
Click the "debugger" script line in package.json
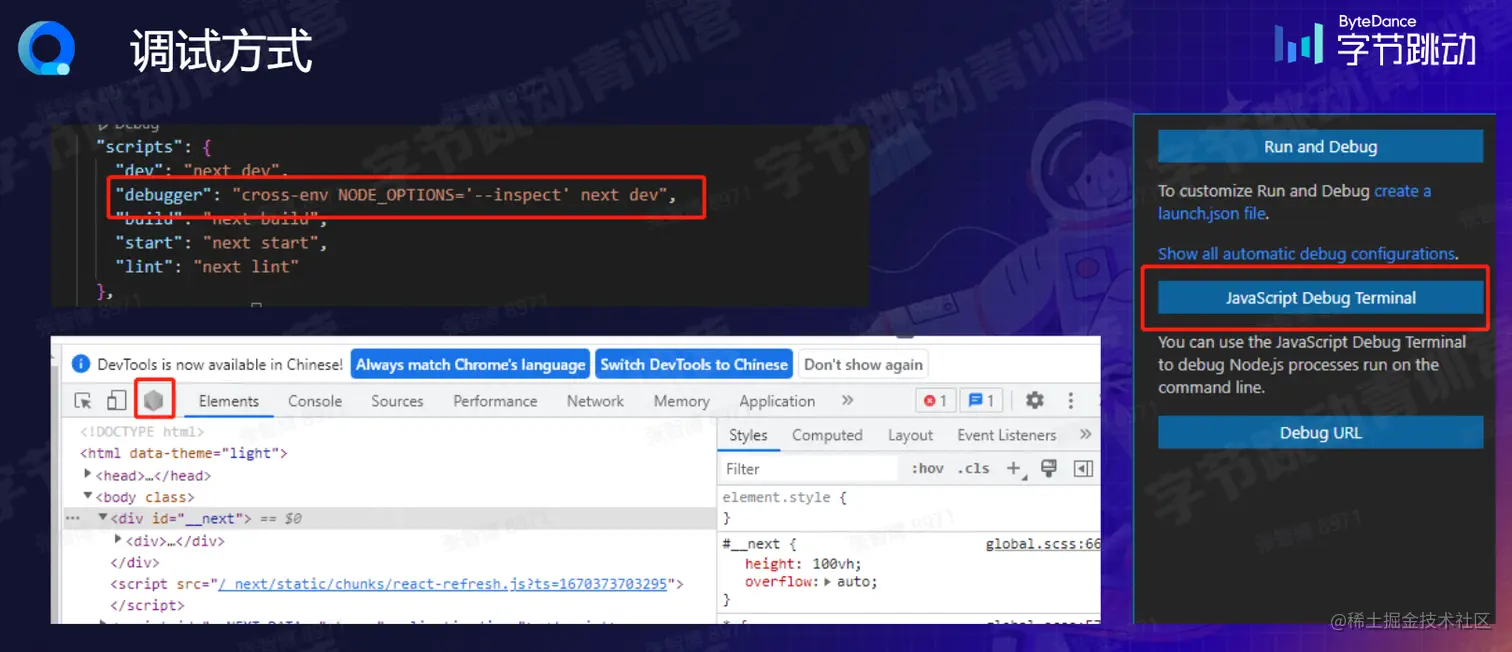click(x=395, y=194)
